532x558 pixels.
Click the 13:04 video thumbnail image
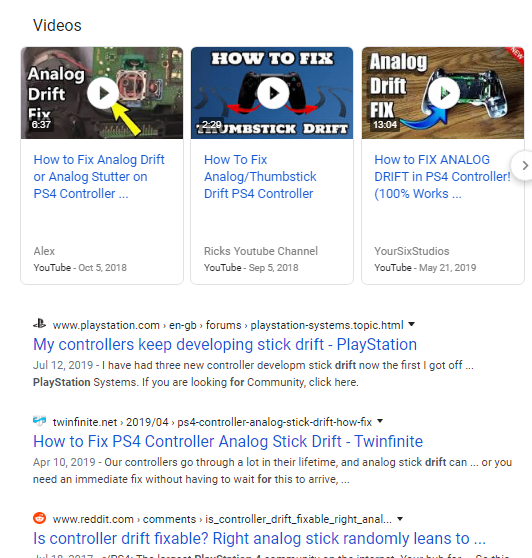tap(443, 93)
